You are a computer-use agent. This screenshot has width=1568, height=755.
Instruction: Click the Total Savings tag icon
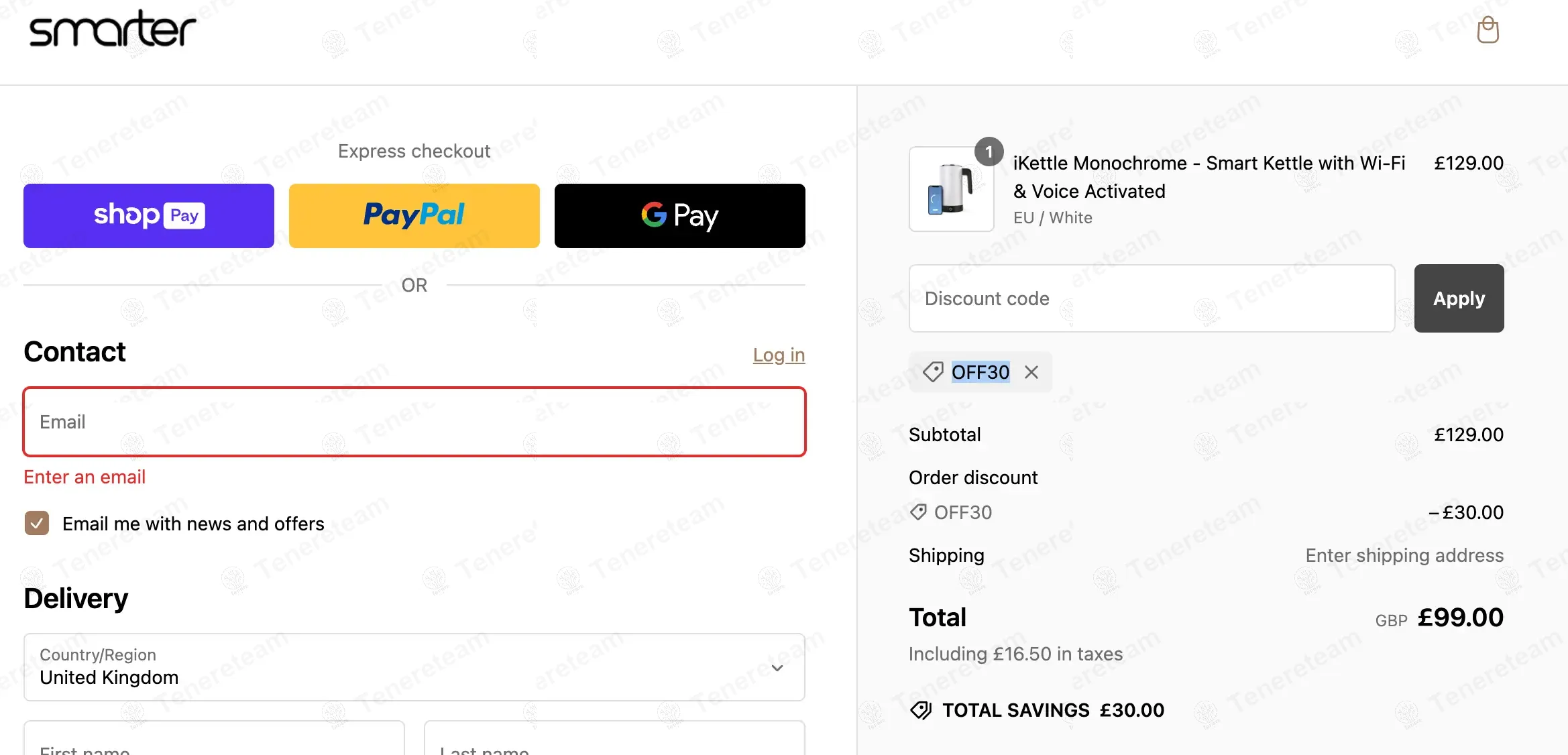coord(921,710)
